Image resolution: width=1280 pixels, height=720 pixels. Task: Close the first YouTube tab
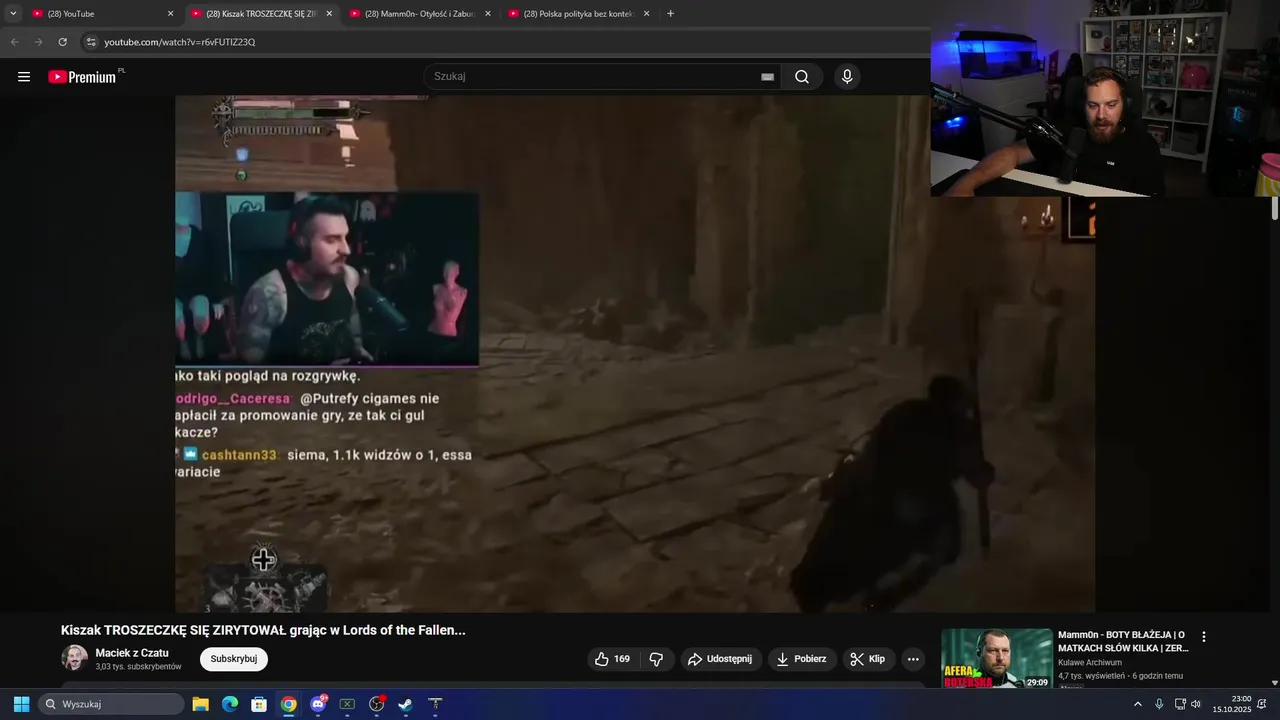tap(170, 14)
